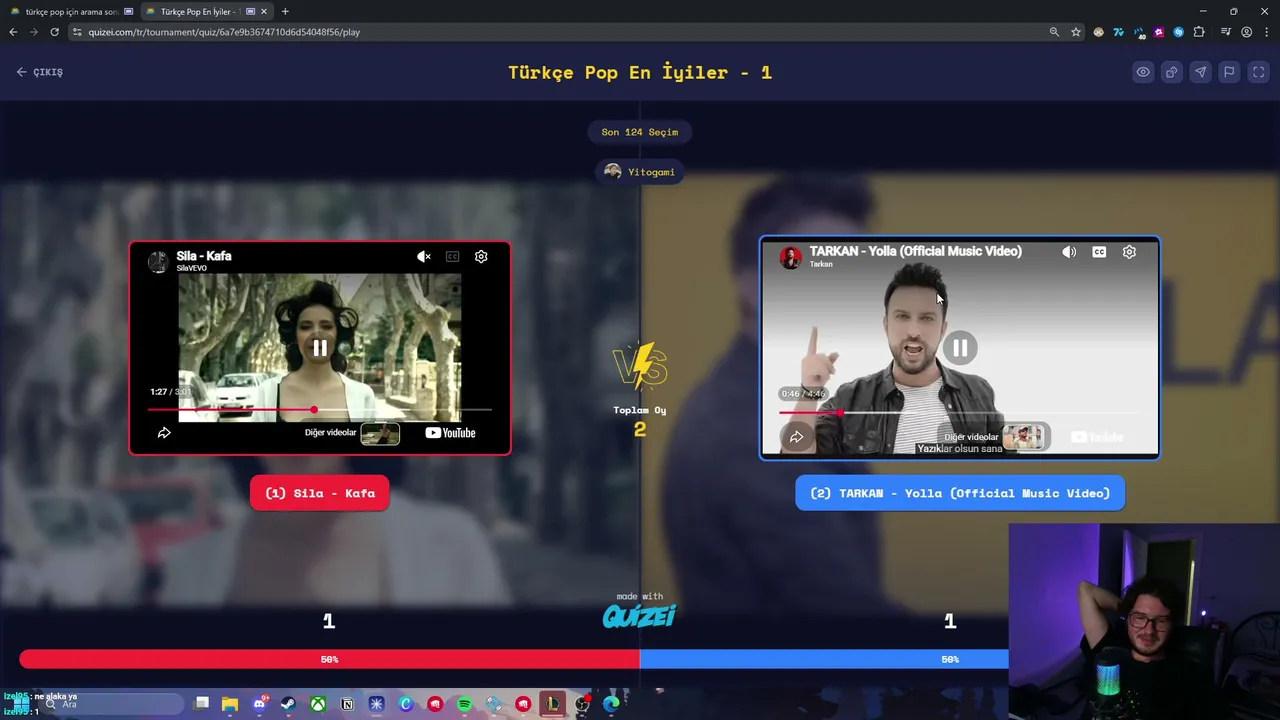Open League of Legends from the taskbar
Image resolution: width=1280 pixels, height=720 pixels.
coord(552,704)
